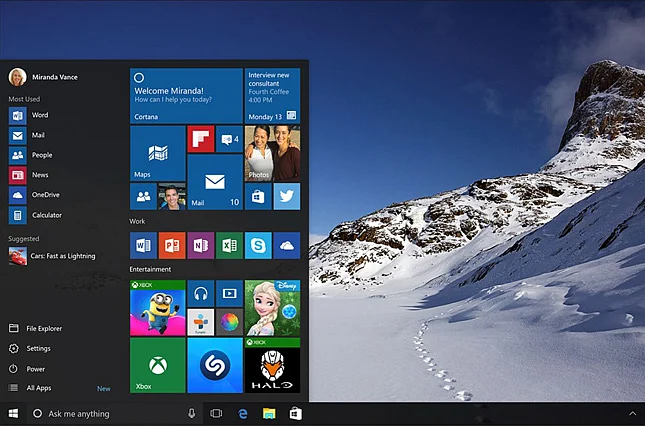
Task: Open the Xbox tile
Action: [x=158, y=366]
